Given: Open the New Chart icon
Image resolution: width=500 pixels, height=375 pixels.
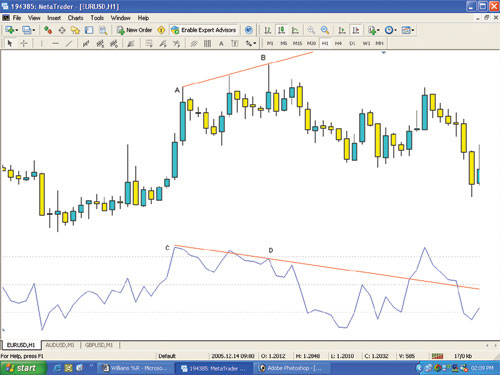Looking at the screenshot, I should coord(9,30).
